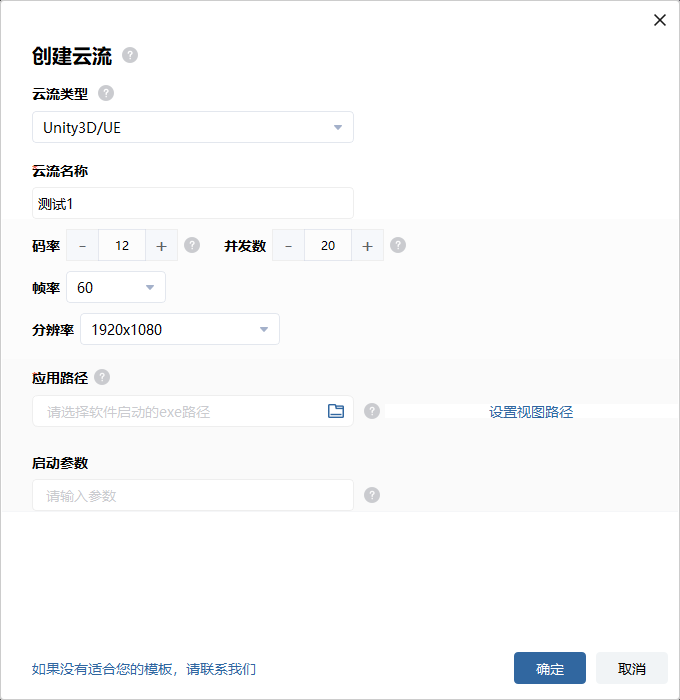Click help icon right of exe path field

[x=372, y=411]
